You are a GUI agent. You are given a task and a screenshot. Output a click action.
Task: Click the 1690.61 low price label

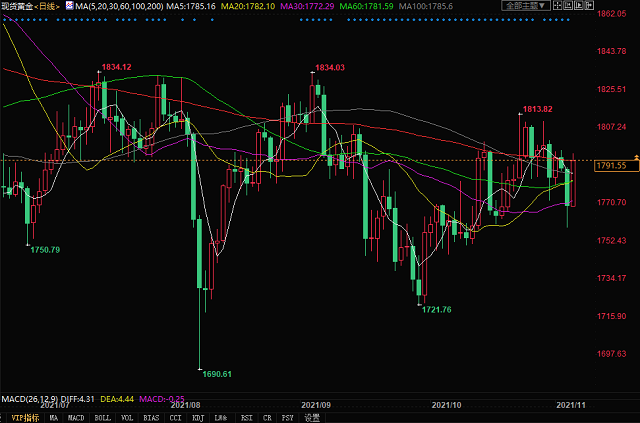coord(216,374)
